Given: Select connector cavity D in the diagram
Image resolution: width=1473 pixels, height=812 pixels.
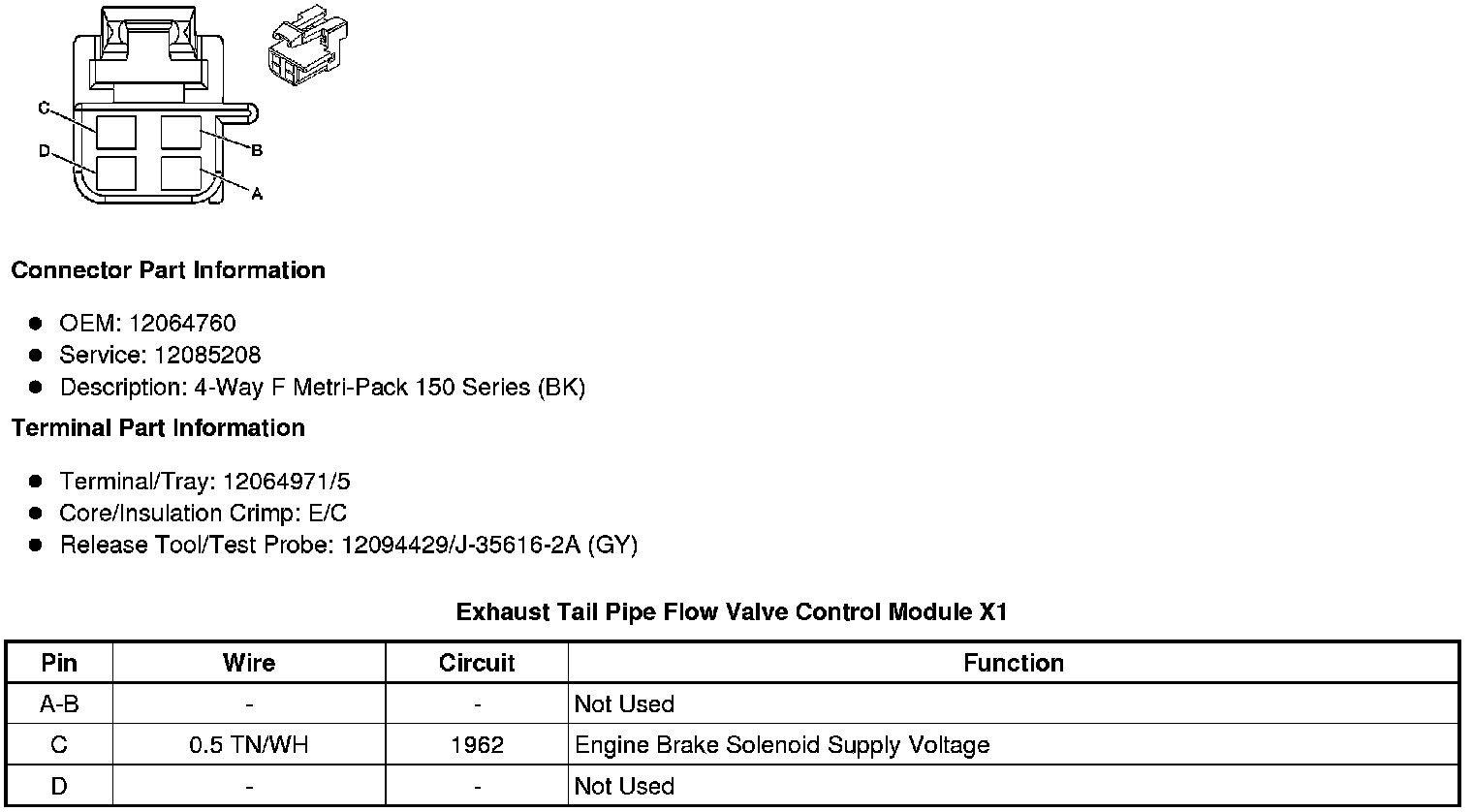Looking at the screenshot, I should [116, 173].
